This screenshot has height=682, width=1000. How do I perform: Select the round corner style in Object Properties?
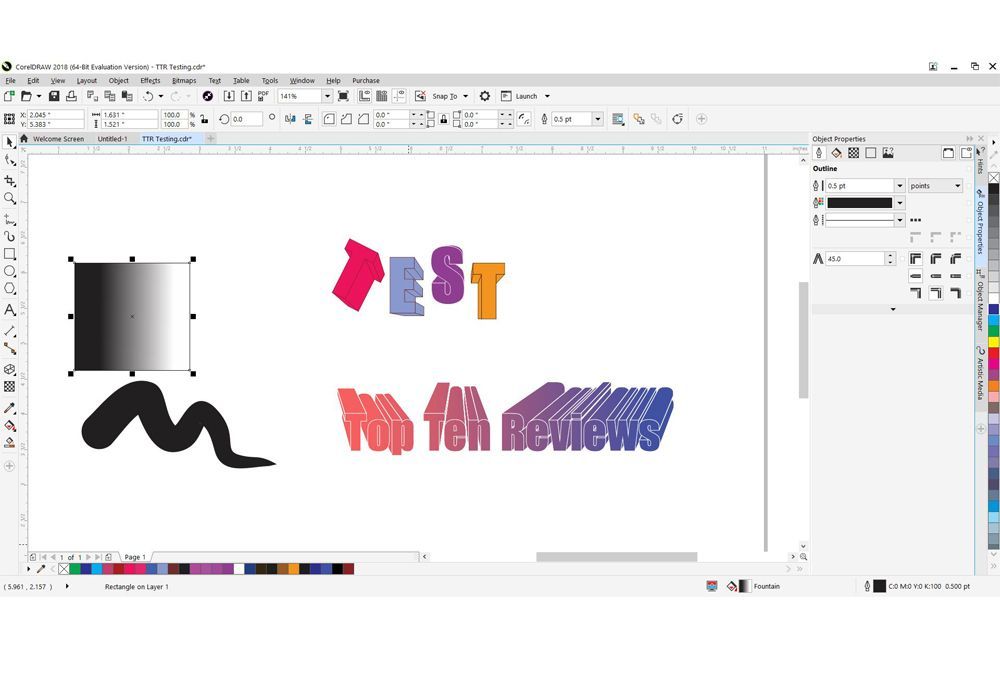pos(936,257)
